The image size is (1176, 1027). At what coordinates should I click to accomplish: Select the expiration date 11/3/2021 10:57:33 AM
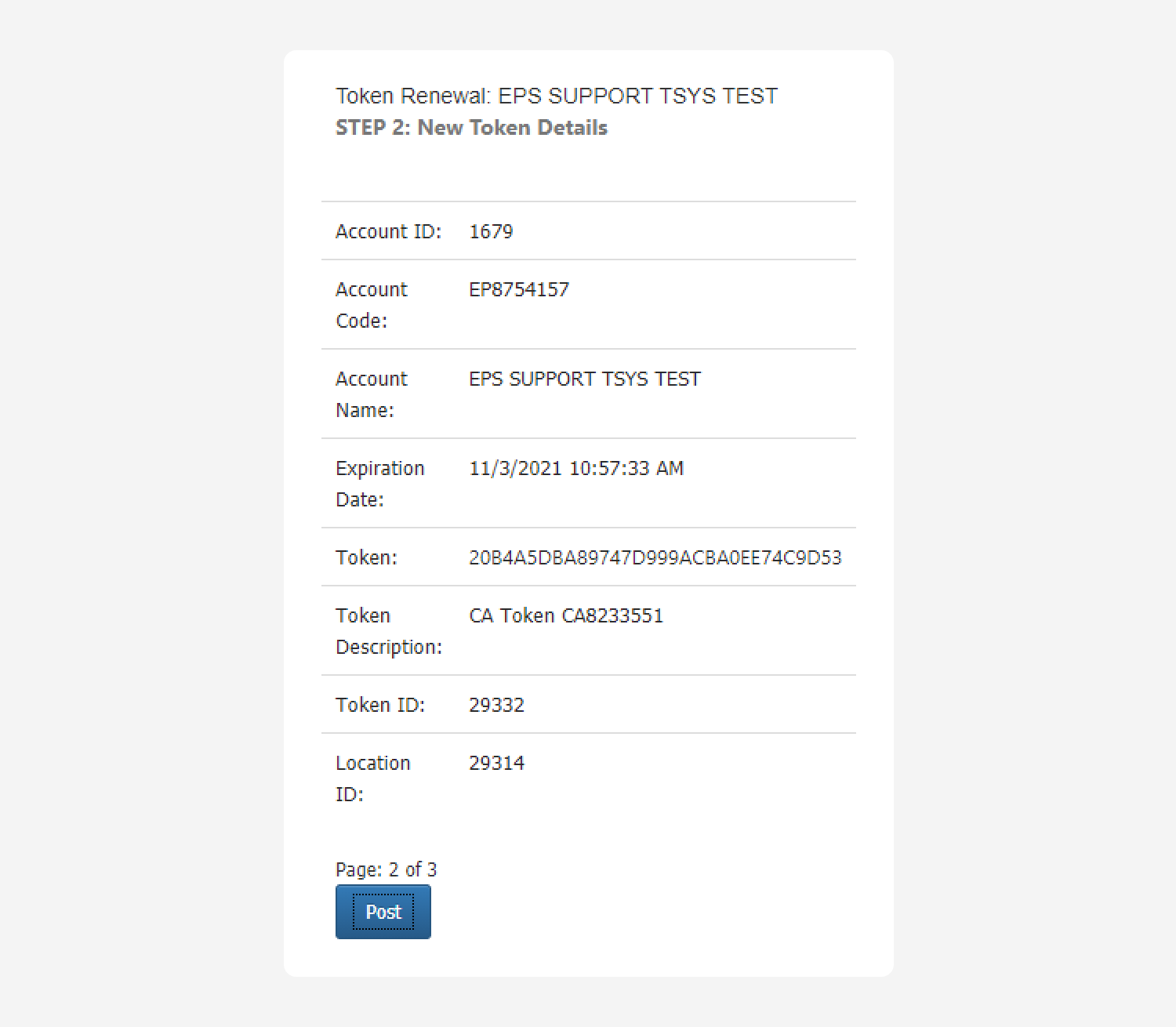tap(576, 468)
